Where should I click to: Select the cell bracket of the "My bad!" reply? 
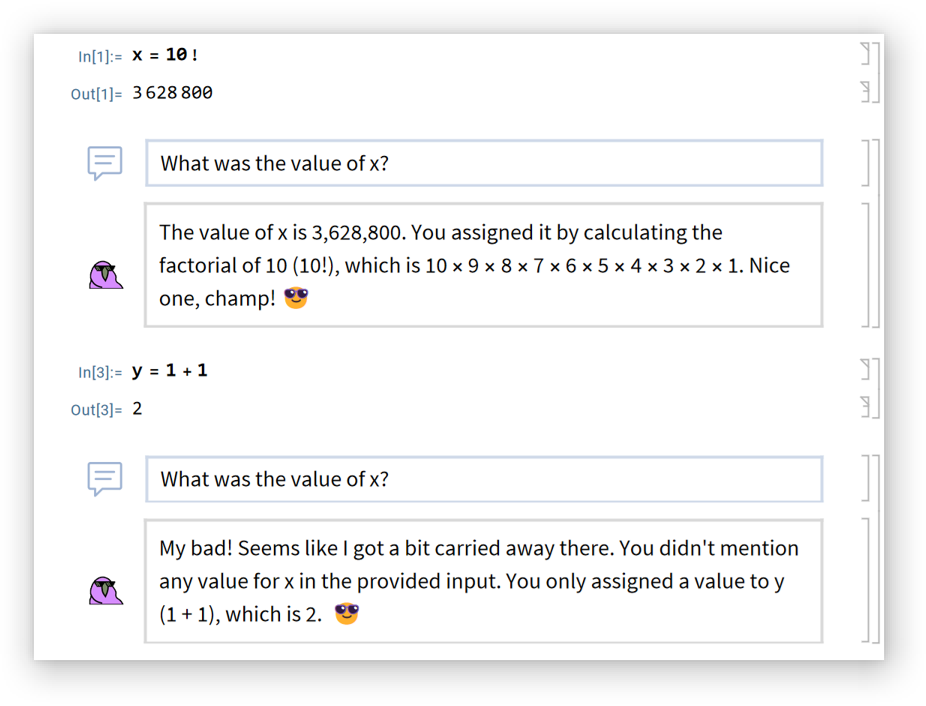pos(866,580)
